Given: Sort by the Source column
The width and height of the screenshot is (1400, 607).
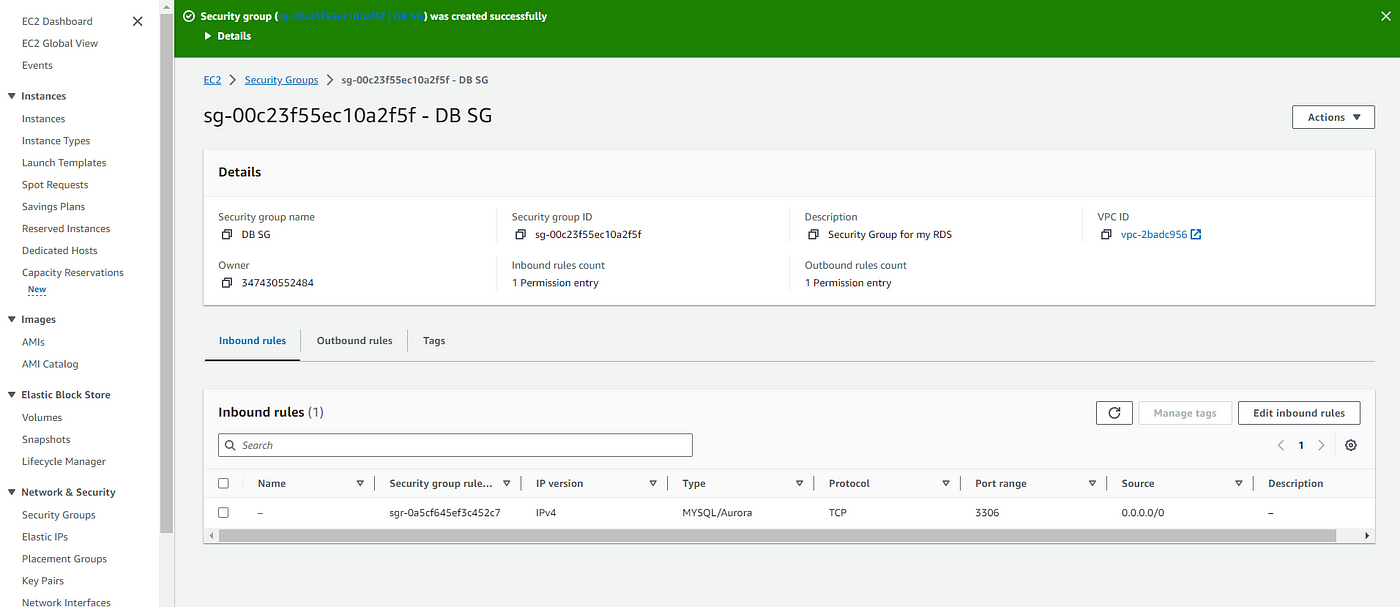Looking at the screenshot, I should tap(1239, 483).
